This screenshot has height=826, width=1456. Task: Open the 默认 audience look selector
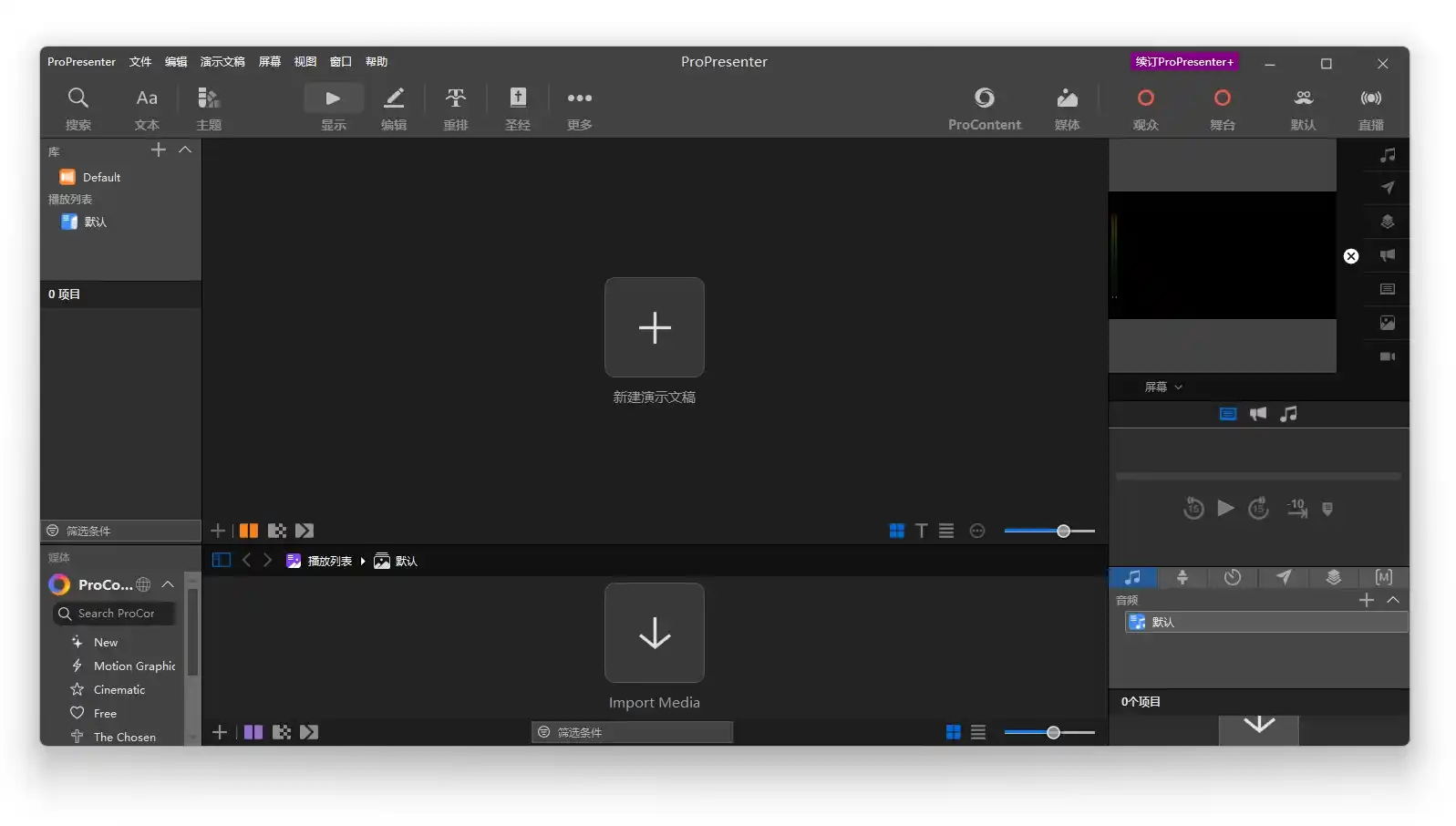pyautogui.click(x=1304, y=108)
